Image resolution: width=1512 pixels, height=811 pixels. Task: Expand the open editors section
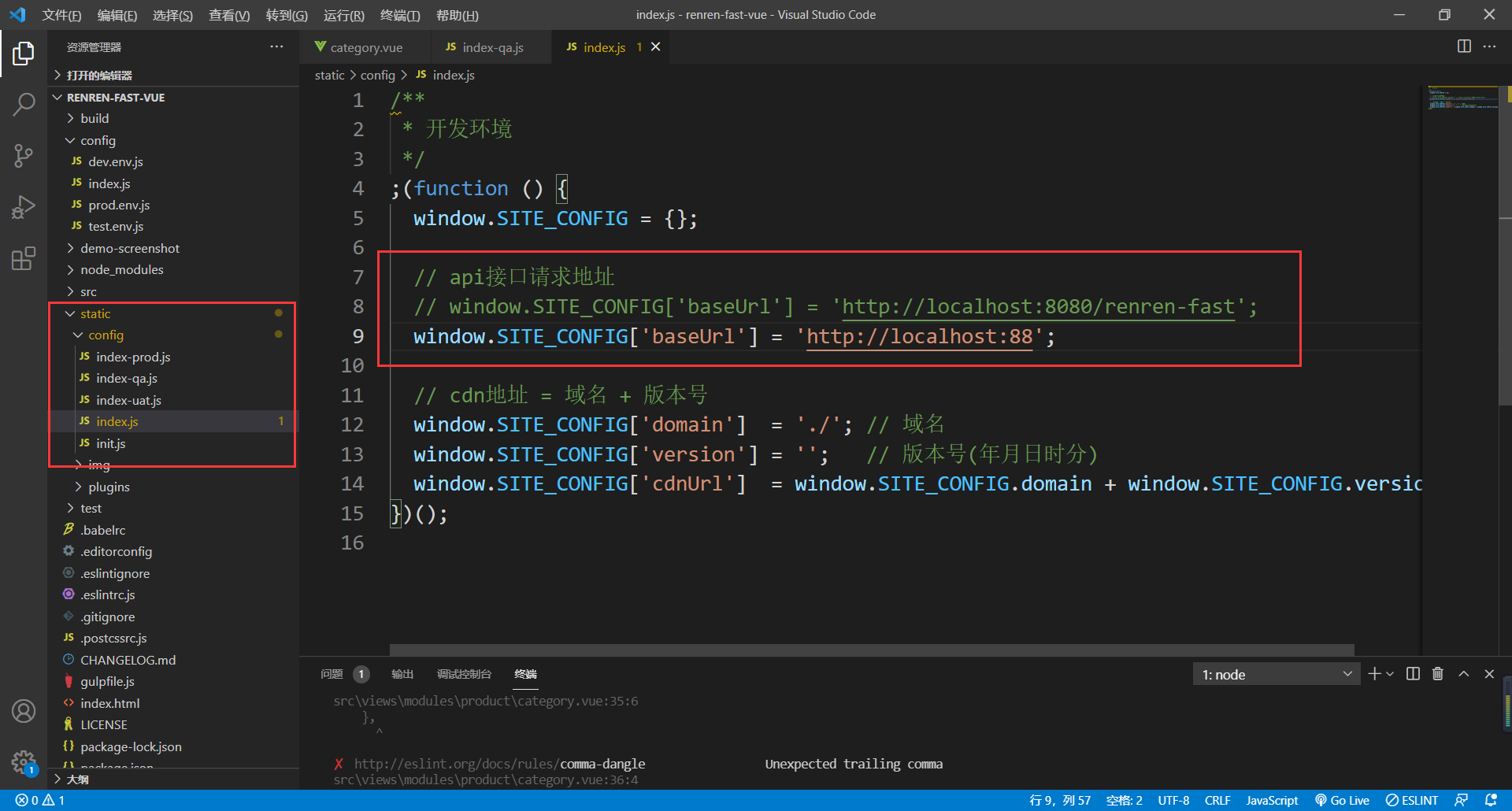(173, 75)
